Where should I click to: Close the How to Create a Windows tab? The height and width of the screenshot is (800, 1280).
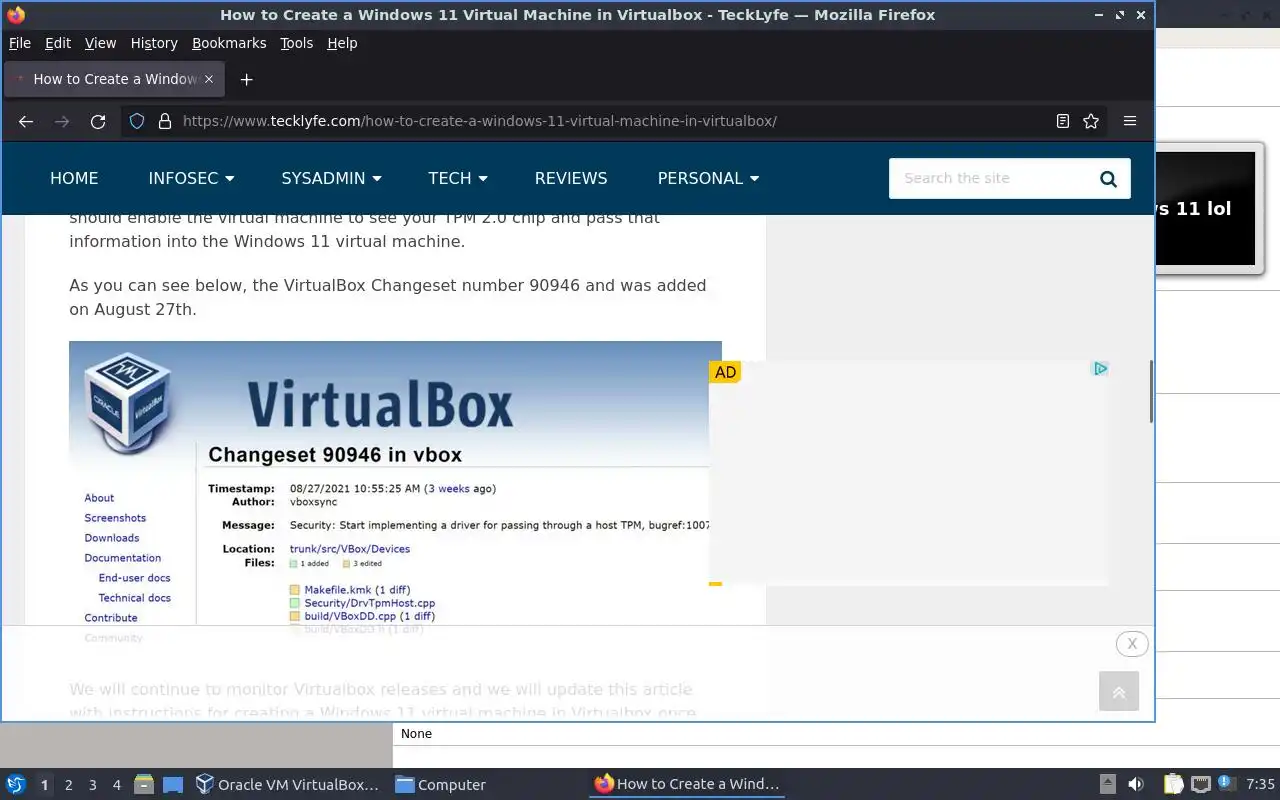(208, 79)
